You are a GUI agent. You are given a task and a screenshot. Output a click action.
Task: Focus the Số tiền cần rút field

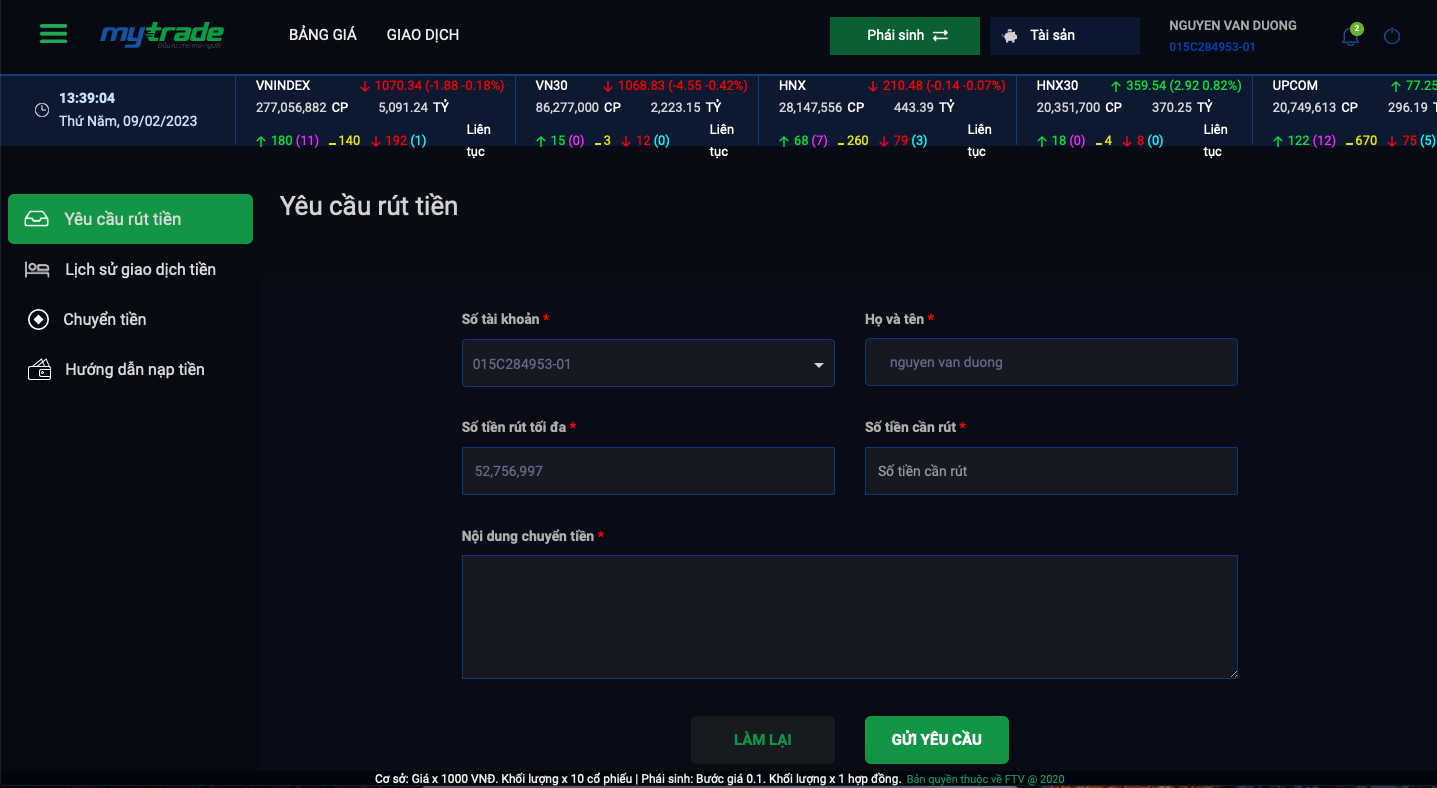(1051, 471)
